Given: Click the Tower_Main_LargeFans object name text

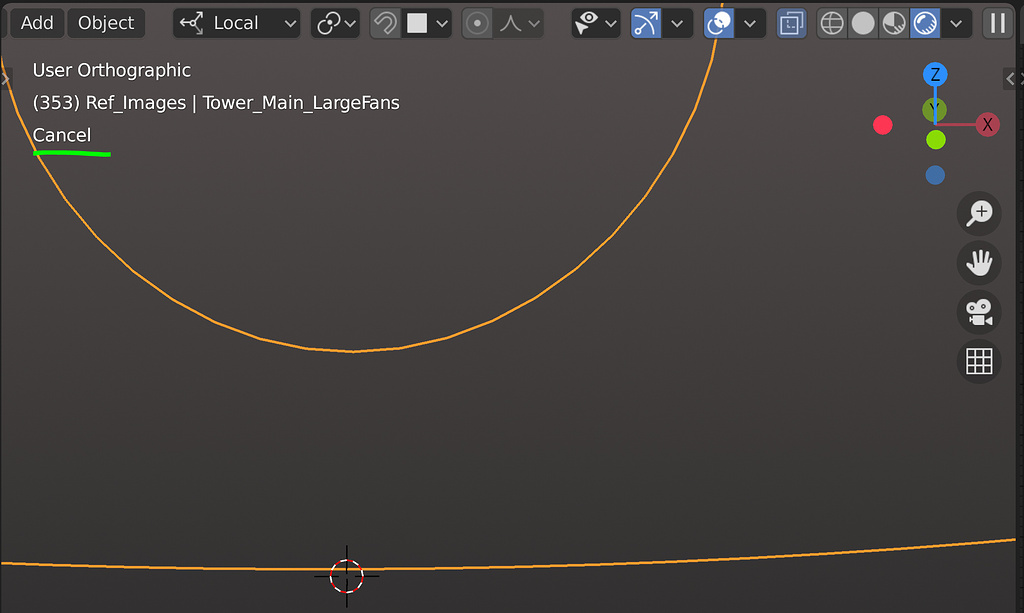Looking at the screenshot, I should [301, 103].
